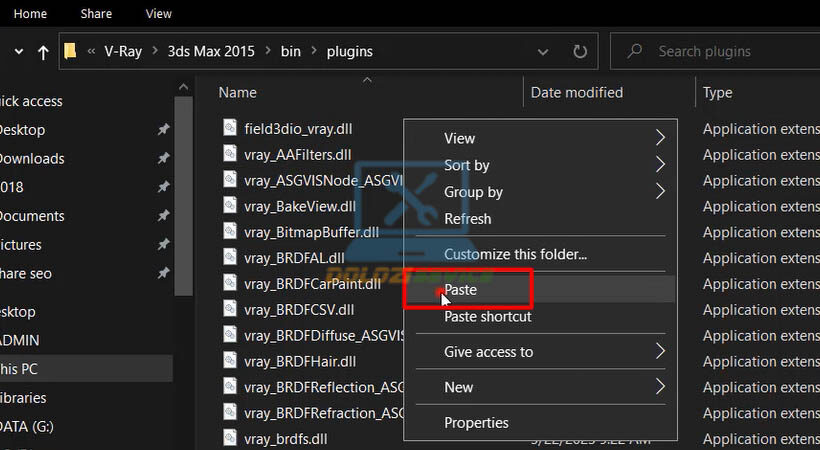Navigate to V-Ray breadcrumb
Viewport: 820px width, 450px height.
(123, 51)
